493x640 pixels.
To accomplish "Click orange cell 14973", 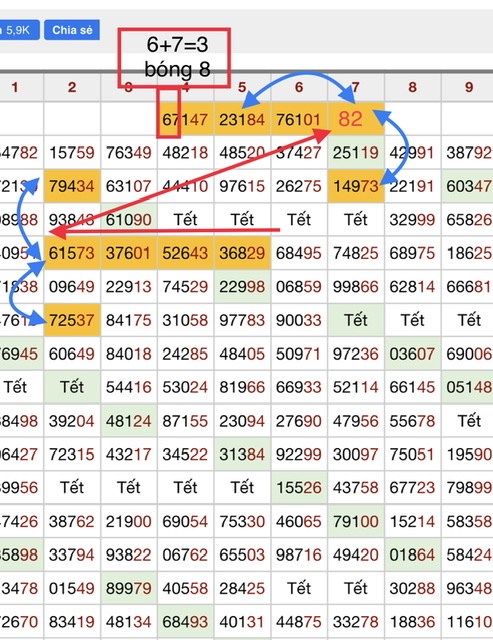I will (x=356, y=186).
